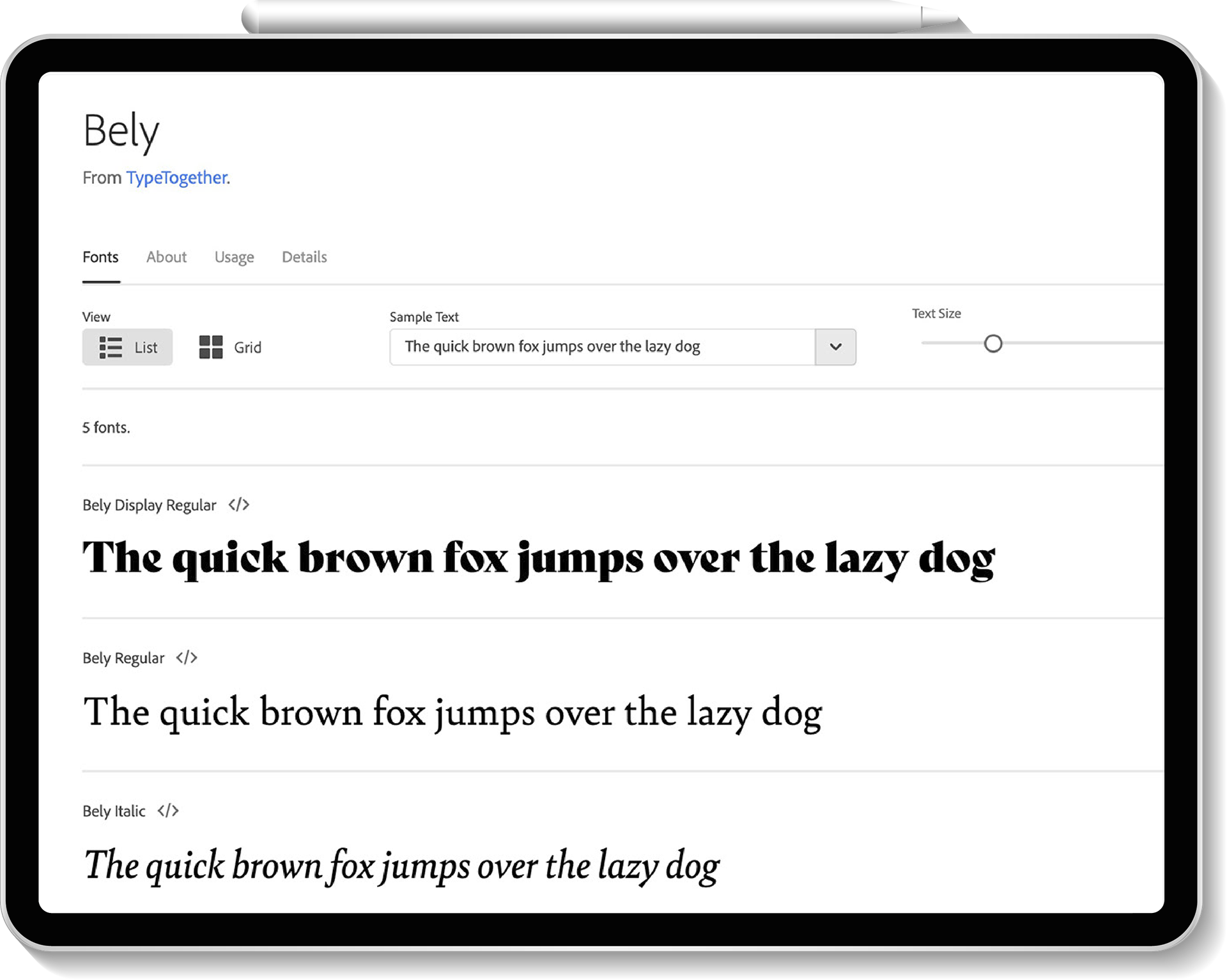
Task: Open embed code icon for Bely Regular
Action: click(x=187, y=657)
